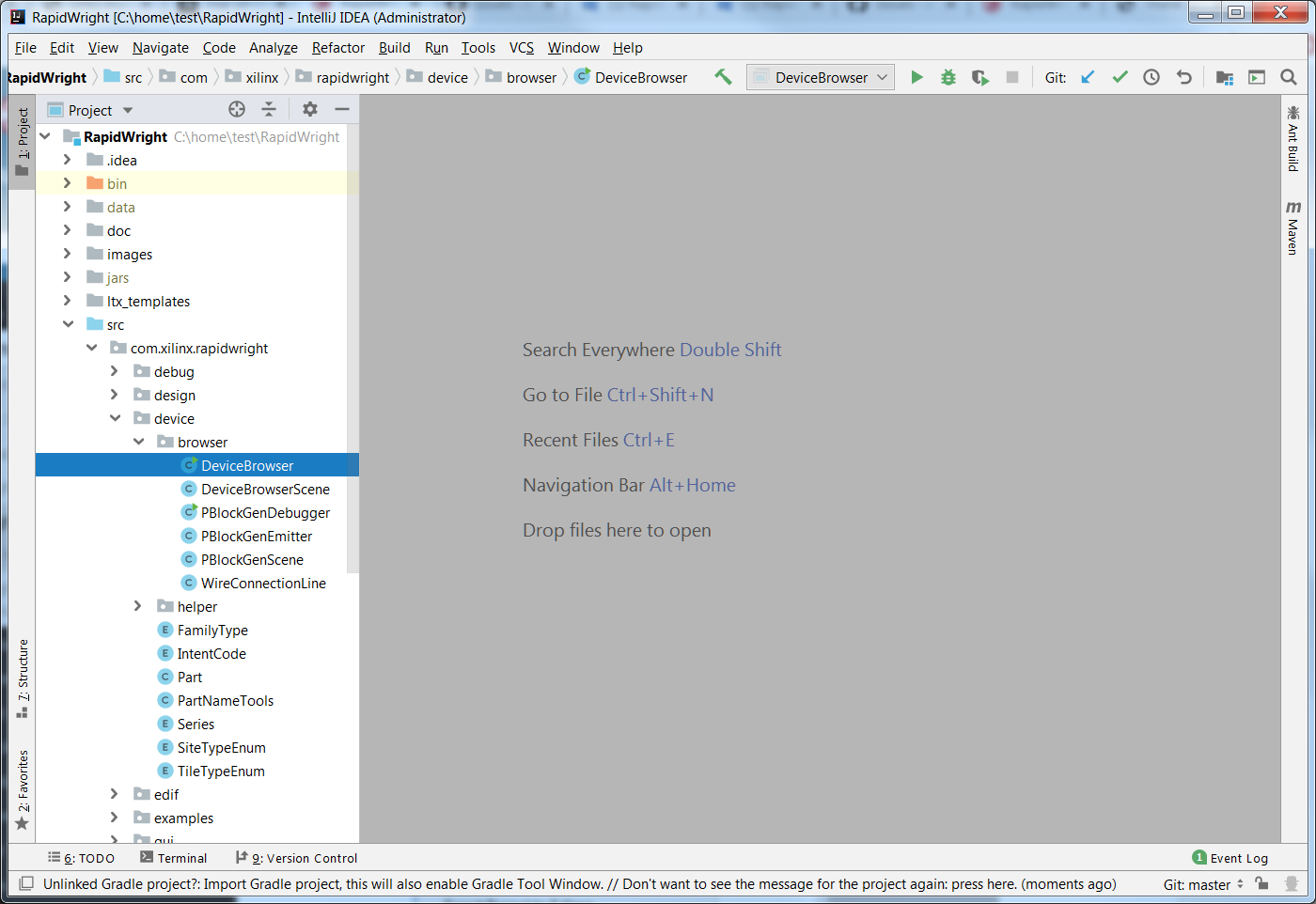
Task: Click the rapidwright breadcrumb in navigation bar
Action: point(342,77)
